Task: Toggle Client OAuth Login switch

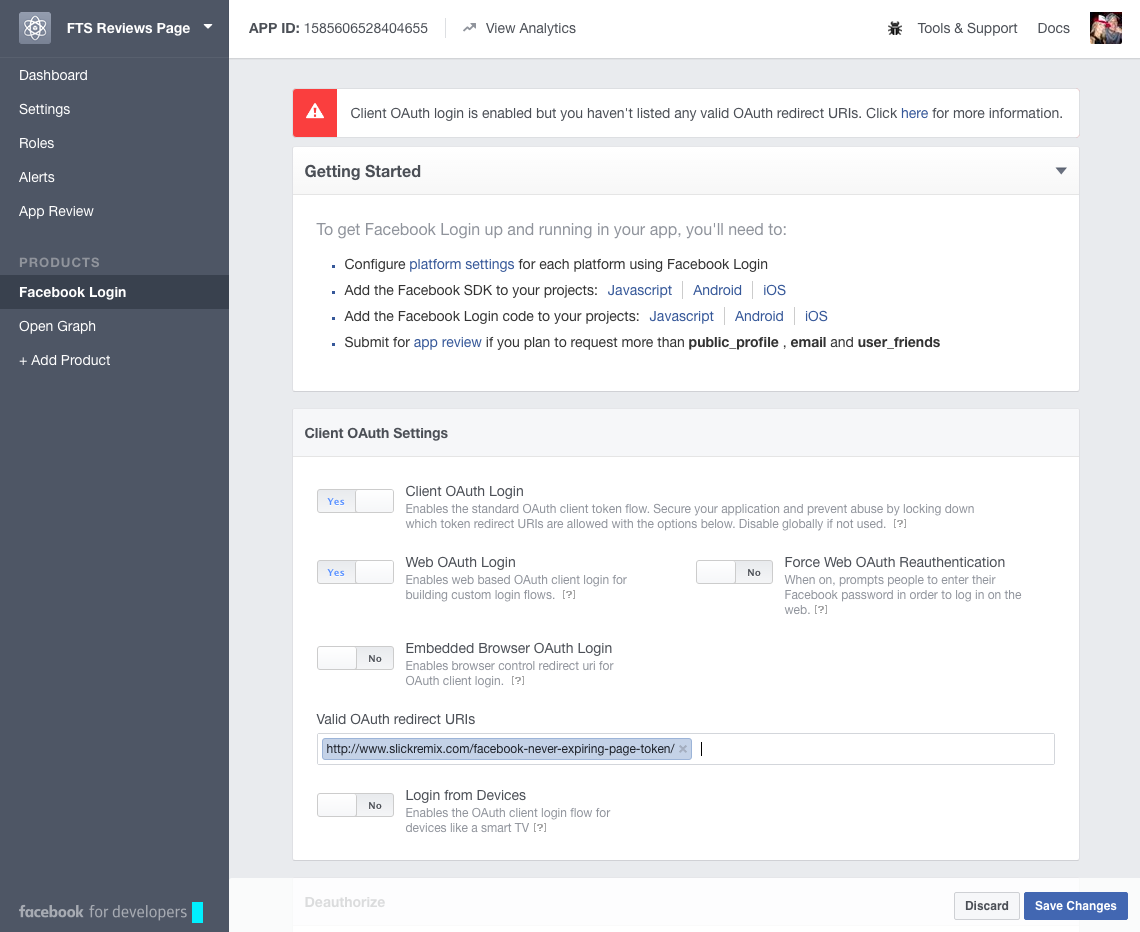Action: click(x=356, y=501)
